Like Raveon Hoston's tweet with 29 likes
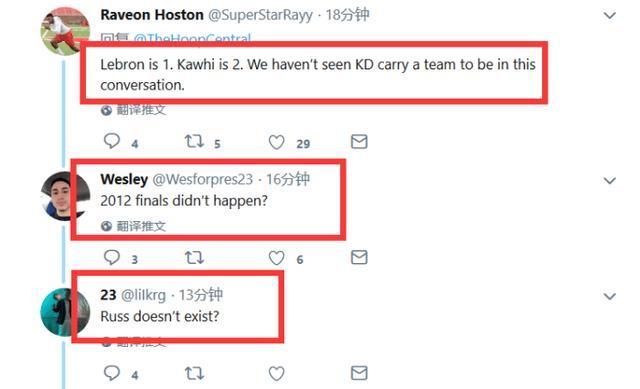The image size is (640, 389). coord(276,142)
